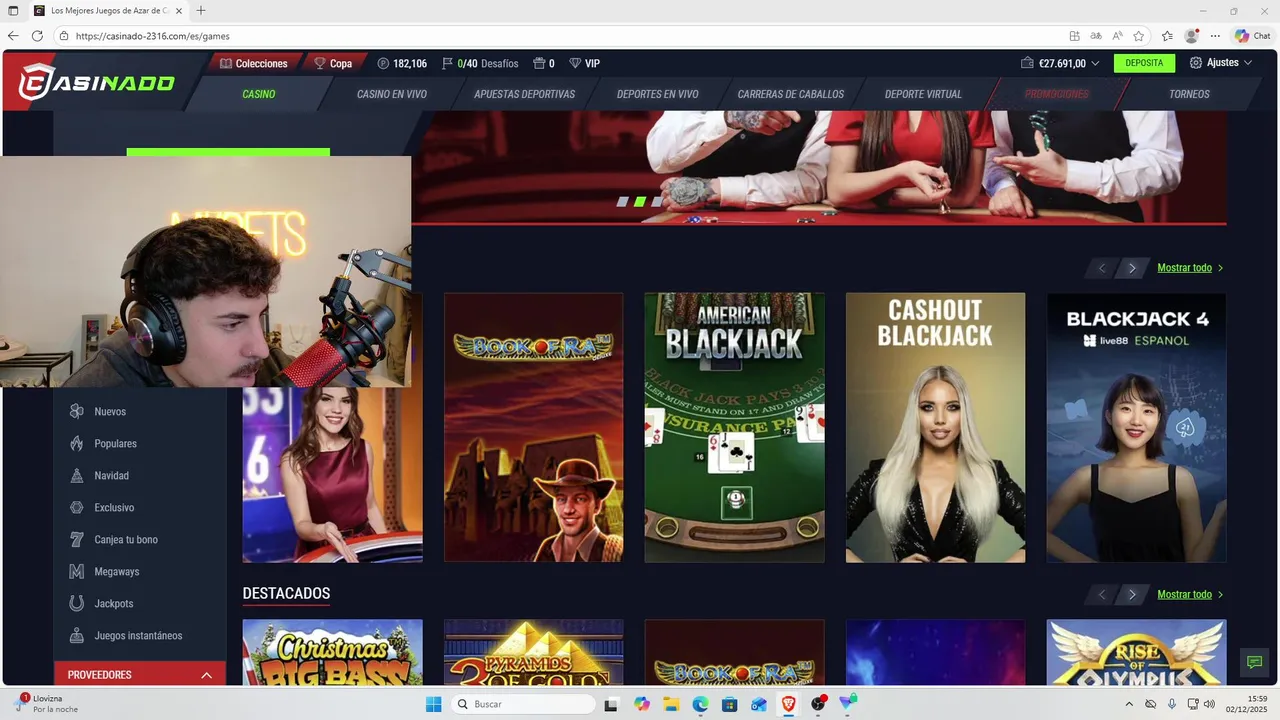Close the Los Mejores Juegos tab
1280x720 pixels.
179,10
